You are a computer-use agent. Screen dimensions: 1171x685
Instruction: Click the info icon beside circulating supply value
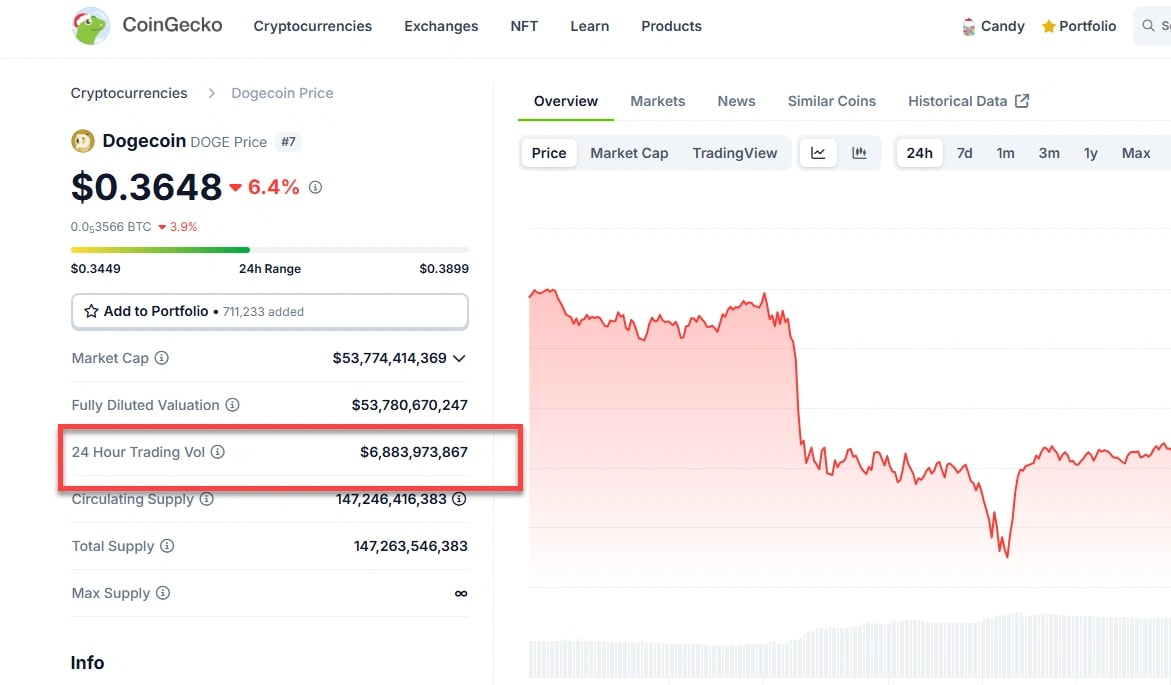[x=459, y=499]
